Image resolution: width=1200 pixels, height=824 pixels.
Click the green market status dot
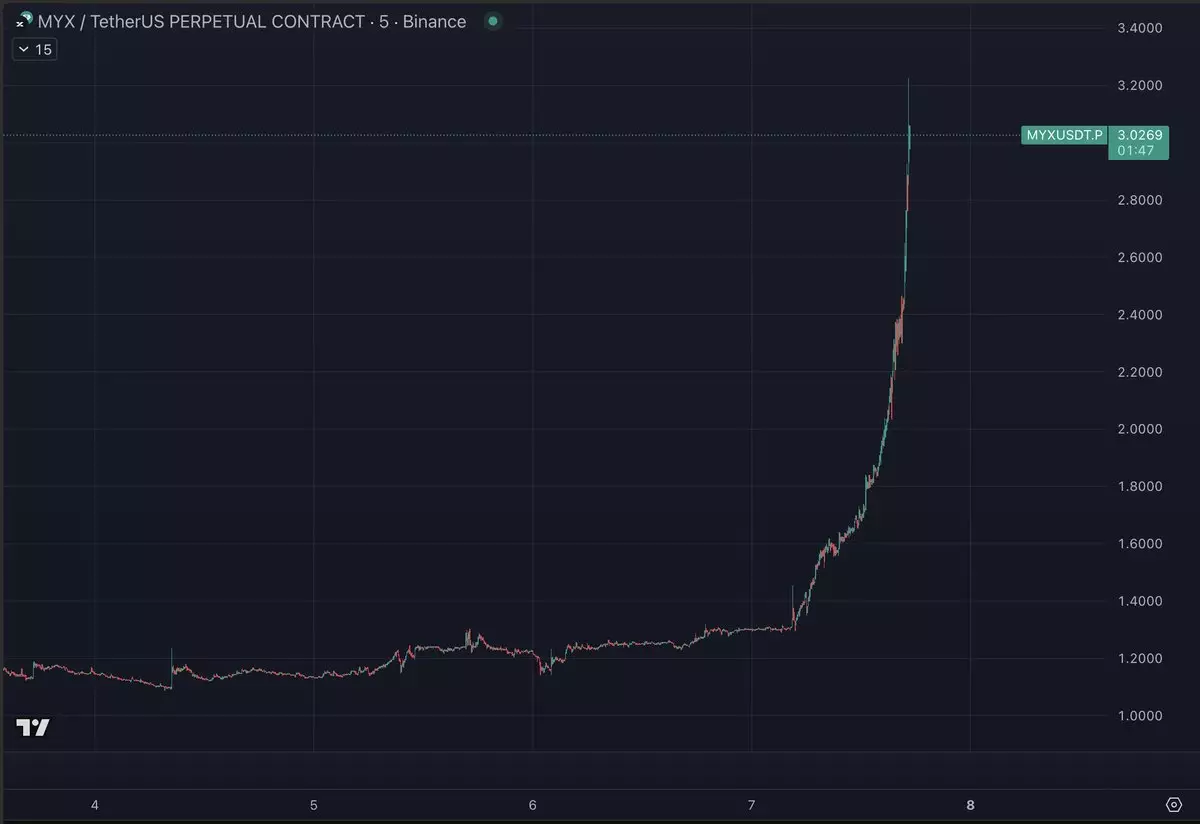[x=492, y=21]
